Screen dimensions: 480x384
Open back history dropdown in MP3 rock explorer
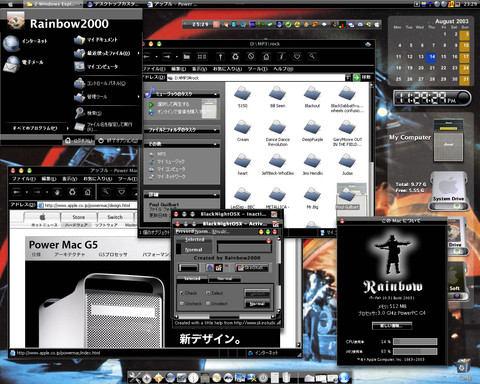pos(156,57)
